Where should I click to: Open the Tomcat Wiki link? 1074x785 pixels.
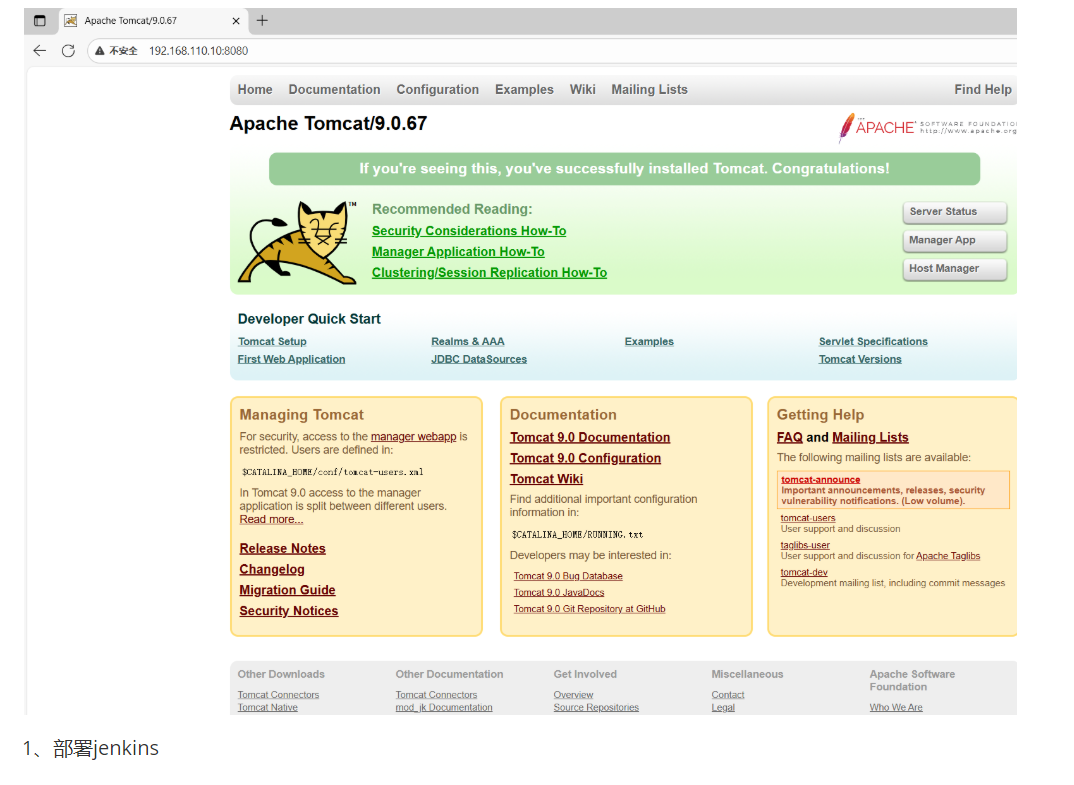546,479
